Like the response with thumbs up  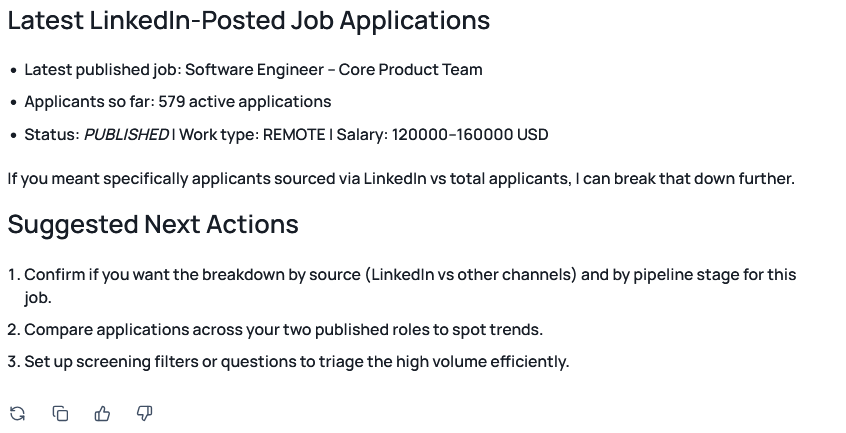coord(102,413)
